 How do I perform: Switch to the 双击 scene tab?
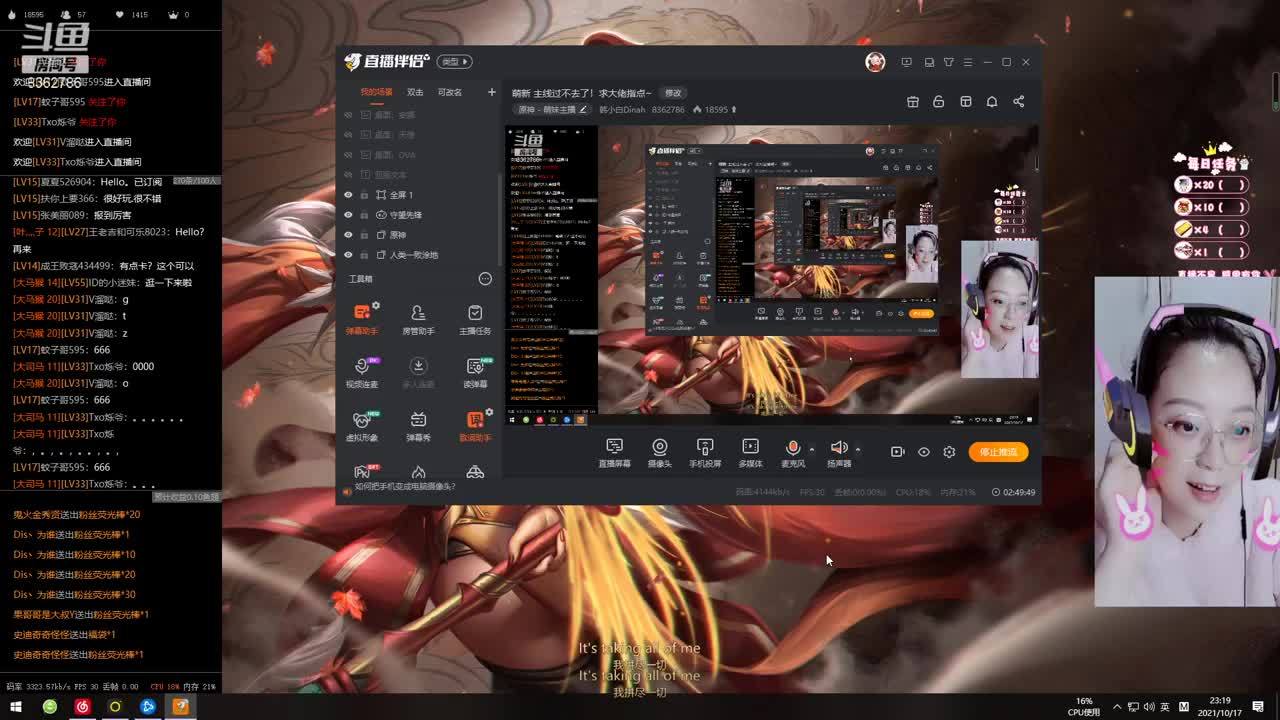coord(415,92)
